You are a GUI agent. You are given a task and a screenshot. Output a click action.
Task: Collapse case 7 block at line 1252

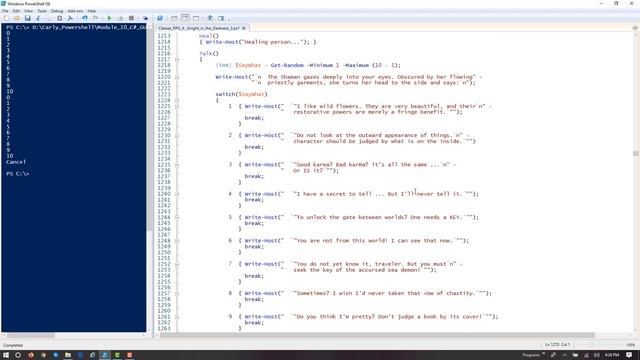pos(177,264)
